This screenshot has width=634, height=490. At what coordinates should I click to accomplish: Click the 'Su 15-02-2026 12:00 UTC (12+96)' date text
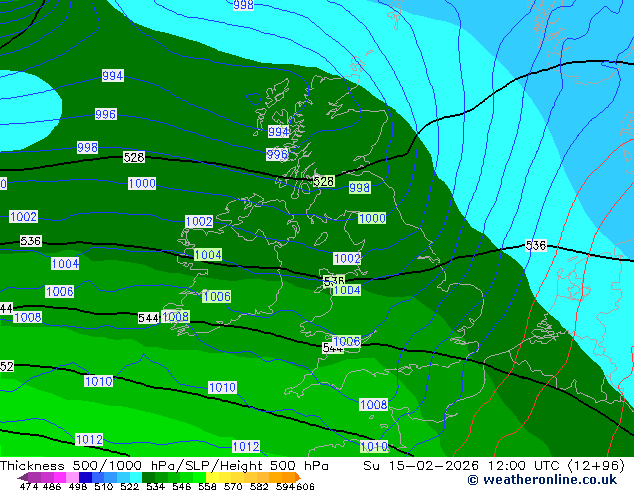pyautogui.click(x=494, y=466)
